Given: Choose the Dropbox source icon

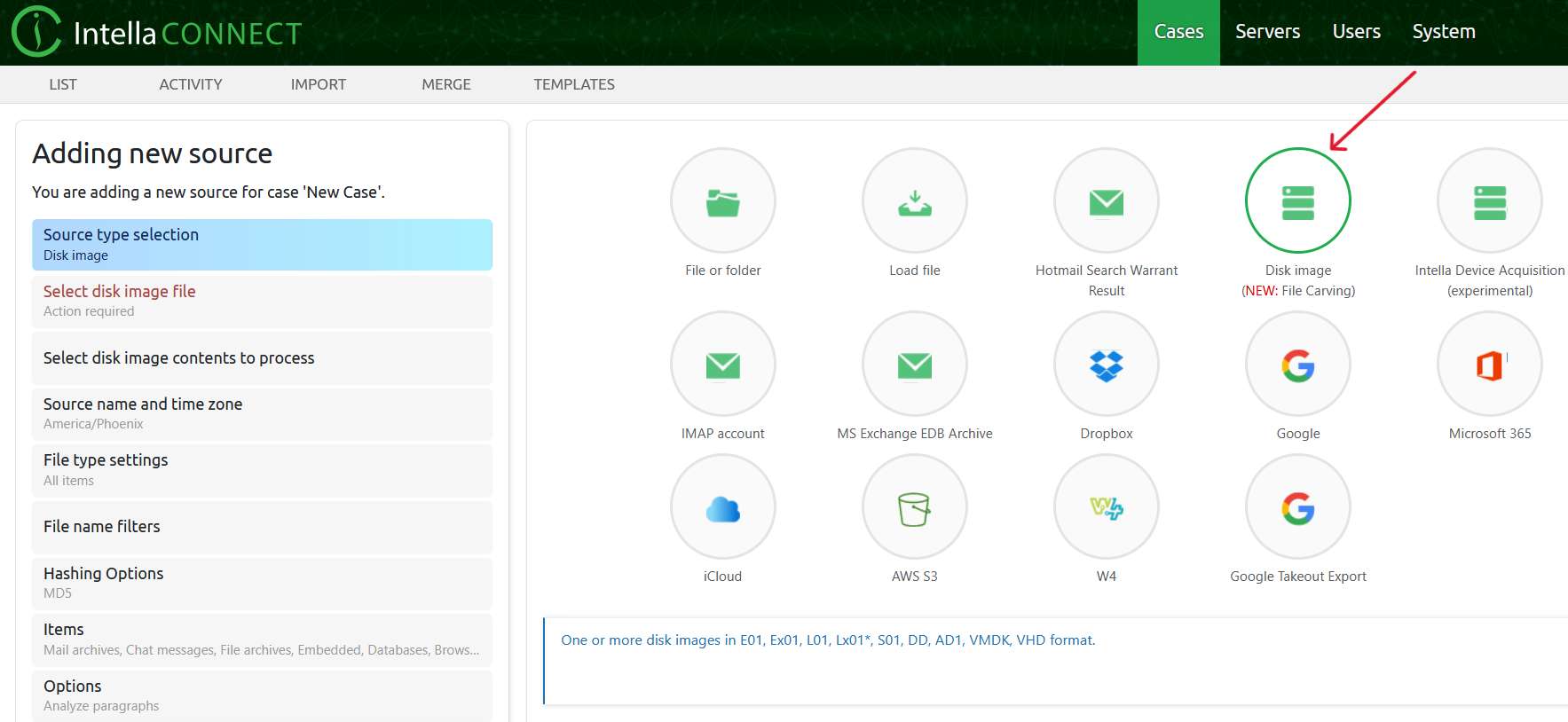Looking at the screenshot, I should coord(1106,365).
